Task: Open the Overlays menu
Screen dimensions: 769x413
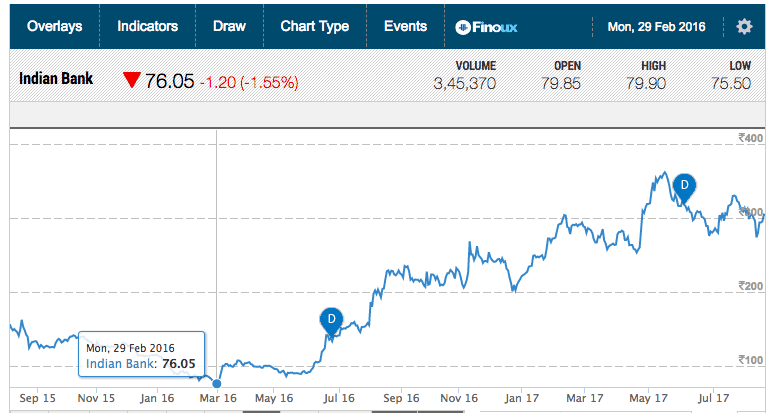Action: (x=55, y=26)
